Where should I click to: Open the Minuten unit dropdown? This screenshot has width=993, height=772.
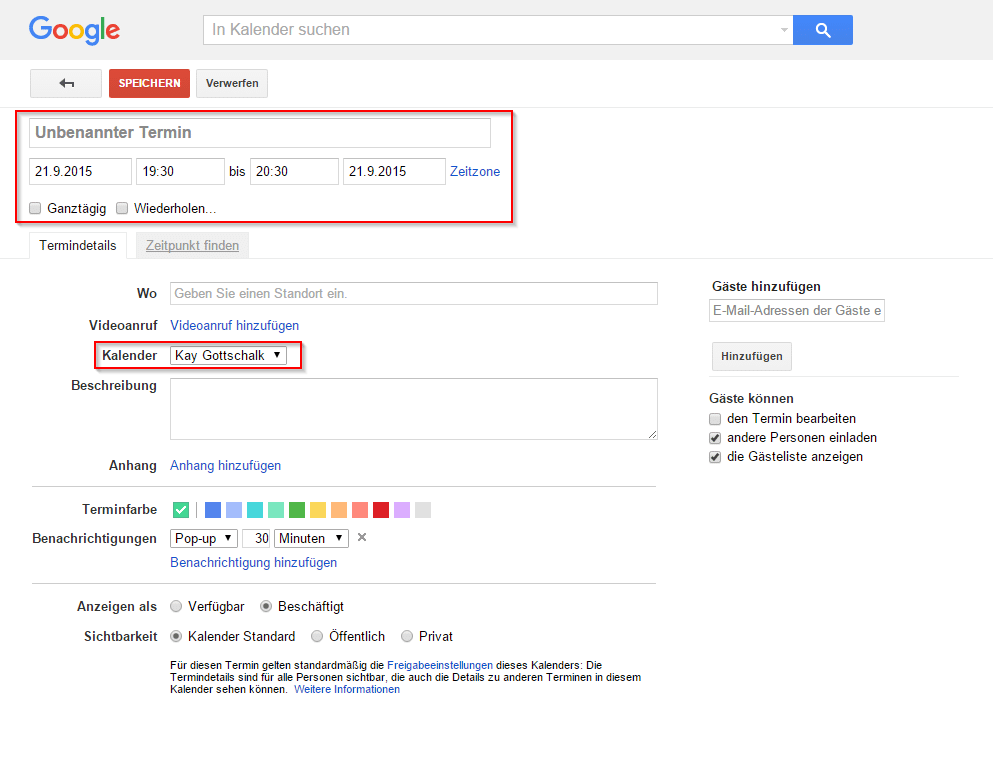312,538
